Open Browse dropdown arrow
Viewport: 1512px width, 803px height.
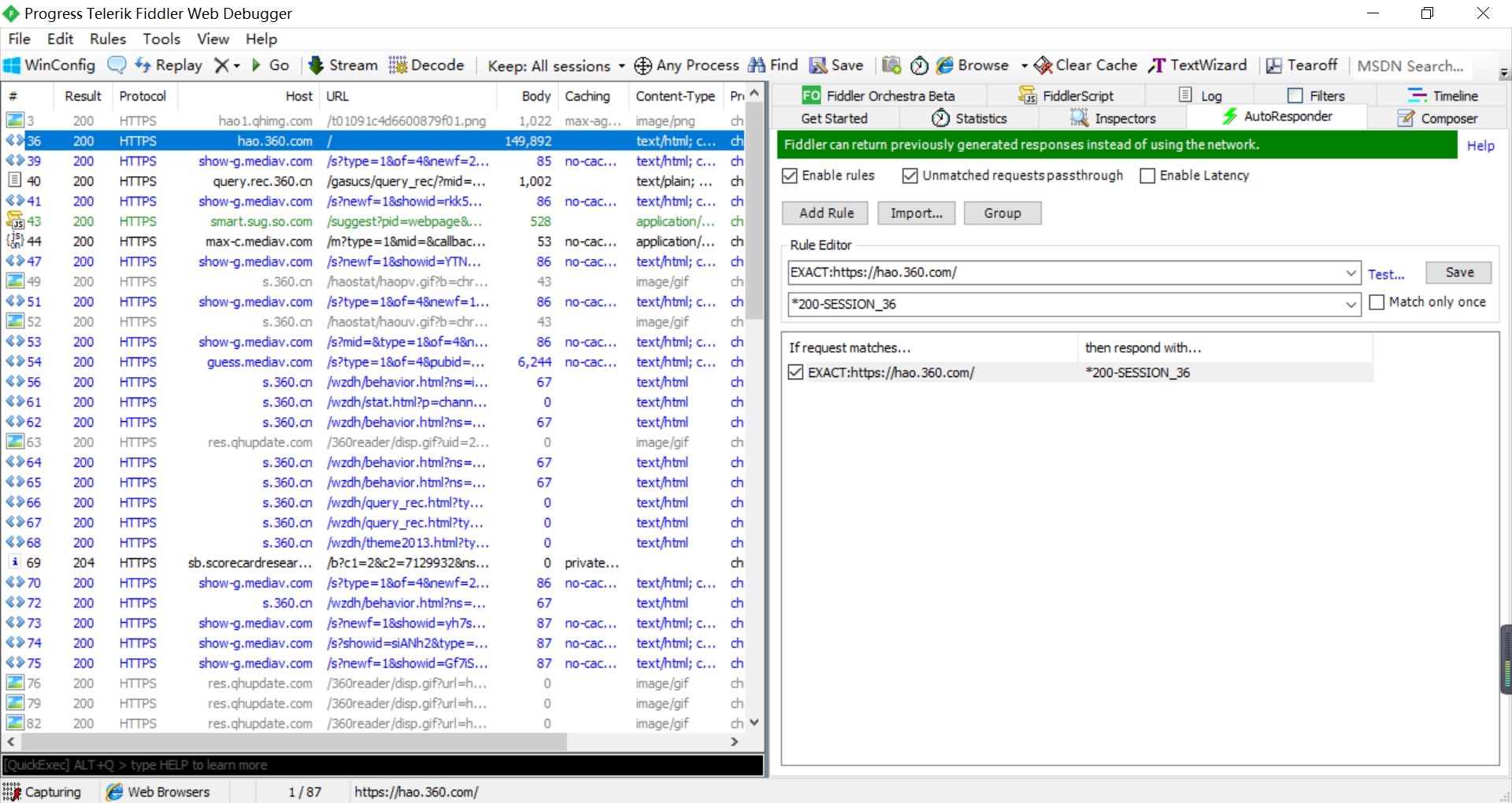pyautogui.click(x=1024, y=66)
